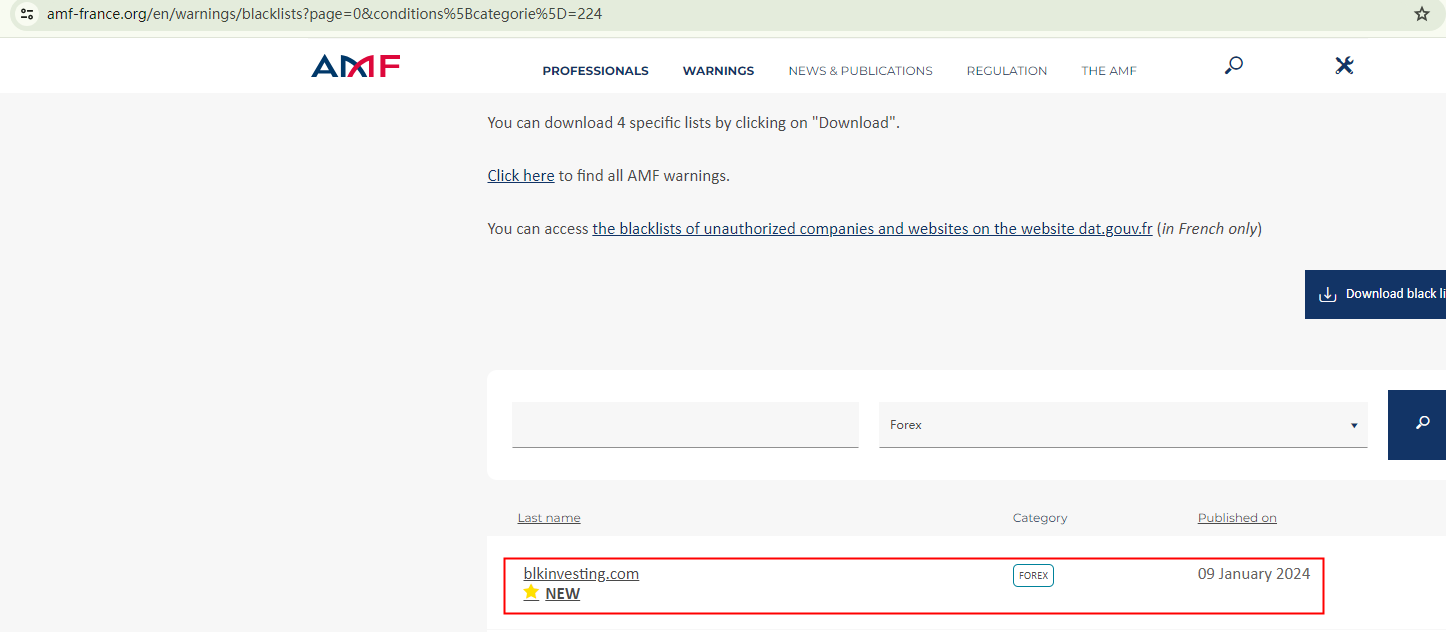Click the AMF logo
This screenshot has height=632, width=1446.
click(356, 67)
